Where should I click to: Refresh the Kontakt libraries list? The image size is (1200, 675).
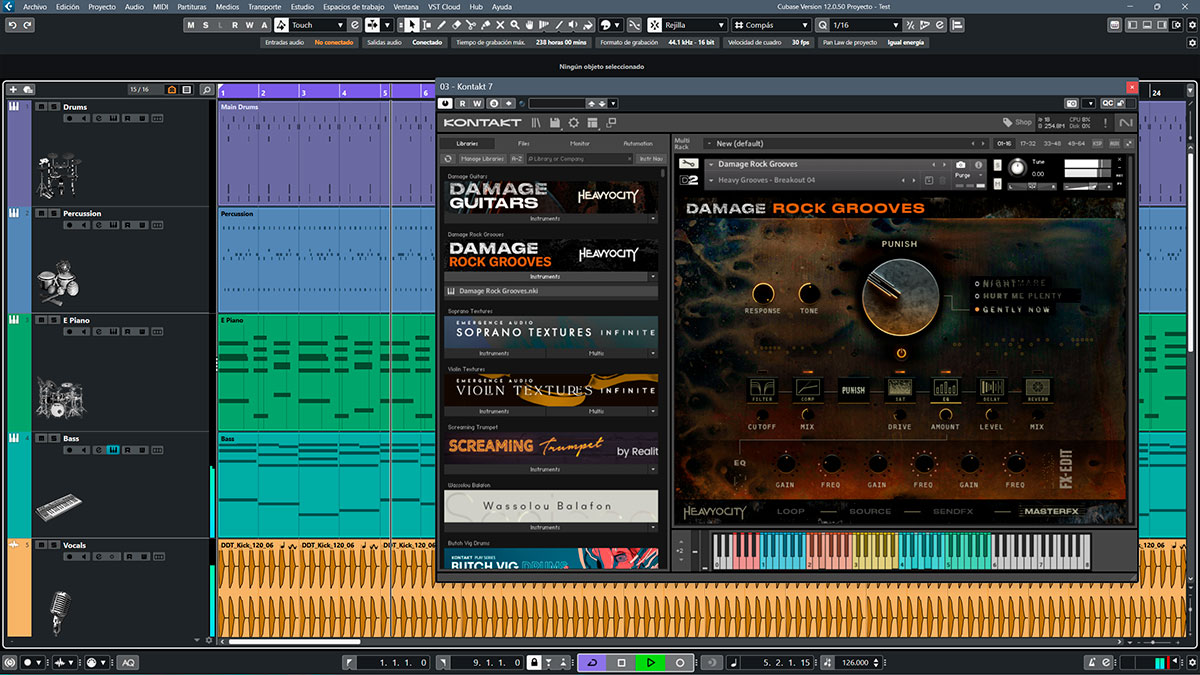450,158
